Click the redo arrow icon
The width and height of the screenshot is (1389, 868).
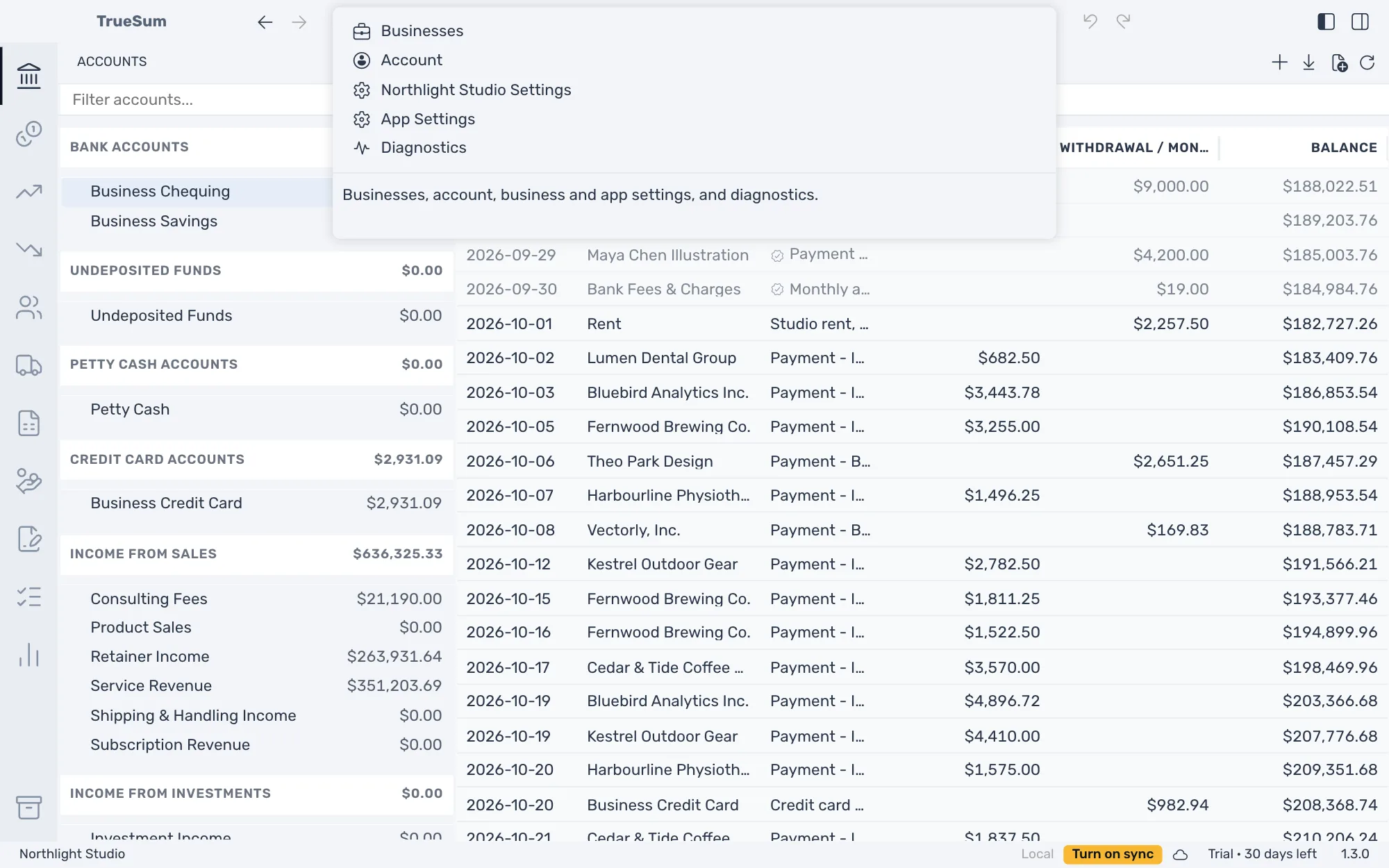coord(1123,22)
